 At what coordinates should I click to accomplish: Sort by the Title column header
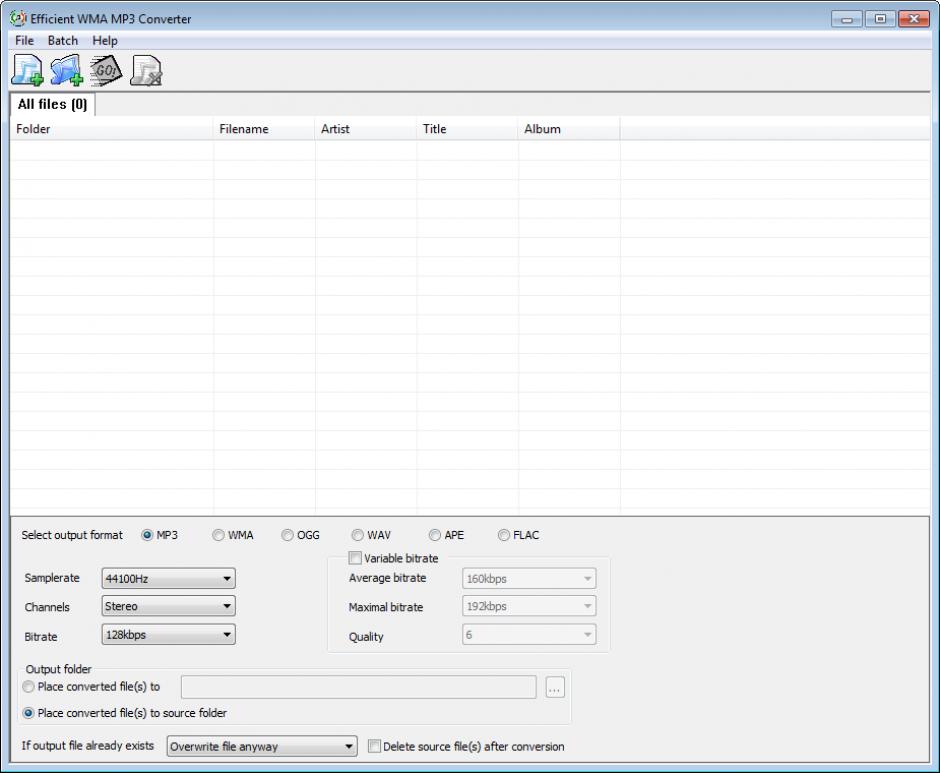467,128
